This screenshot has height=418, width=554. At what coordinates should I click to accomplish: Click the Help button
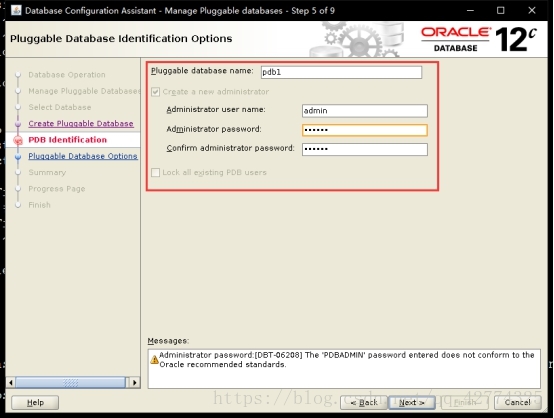(x=35, y=402)
